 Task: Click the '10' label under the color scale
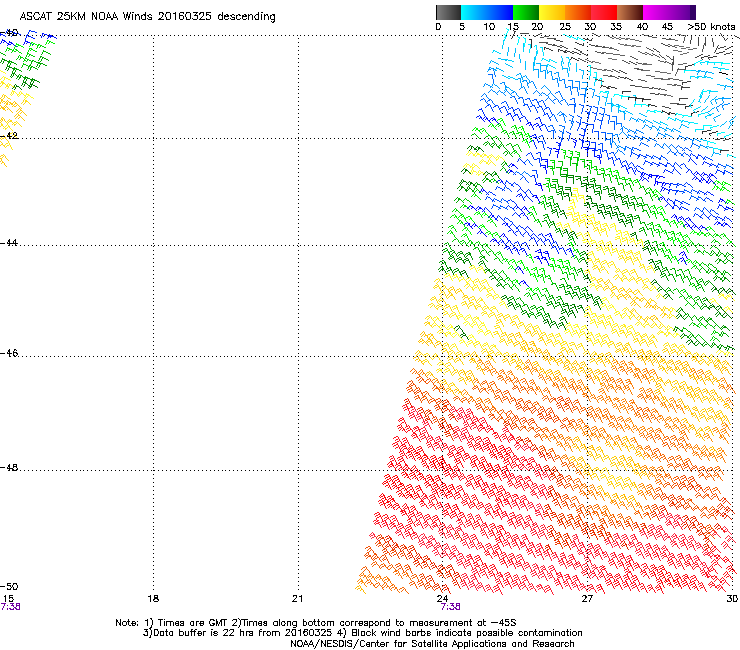[x=489, y=27]
